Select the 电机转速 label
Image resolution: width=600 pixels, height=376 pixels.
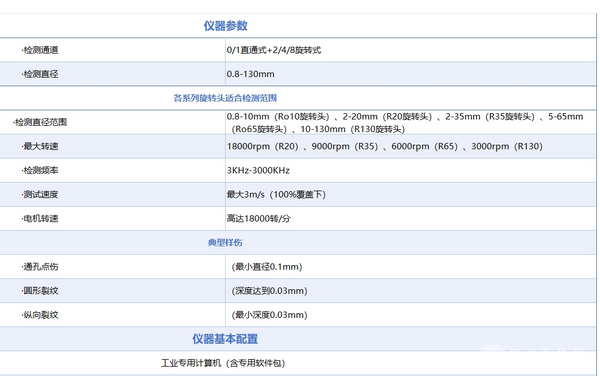[40, 219]
